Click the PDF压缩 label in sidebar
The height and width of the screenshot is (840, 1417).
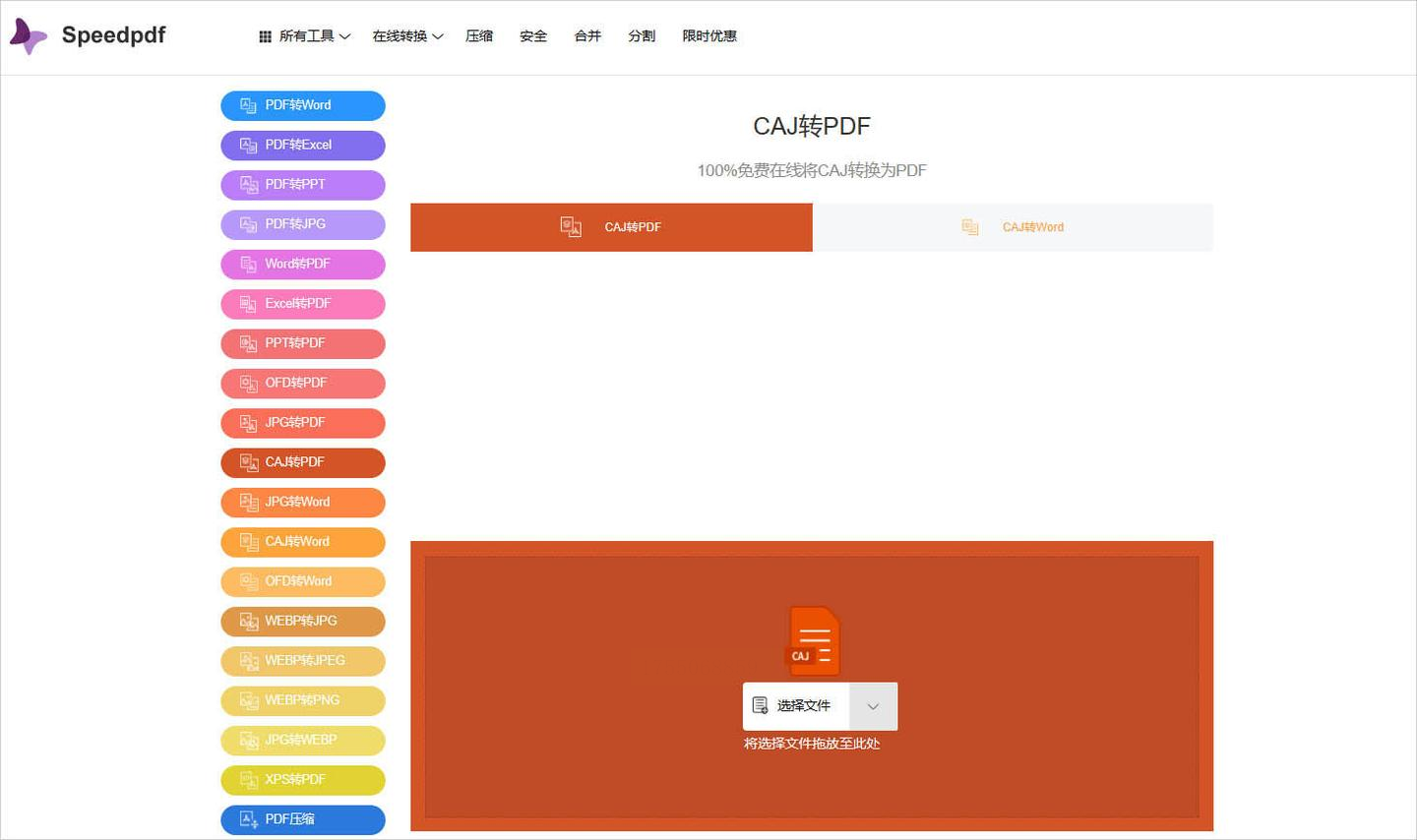290,819
